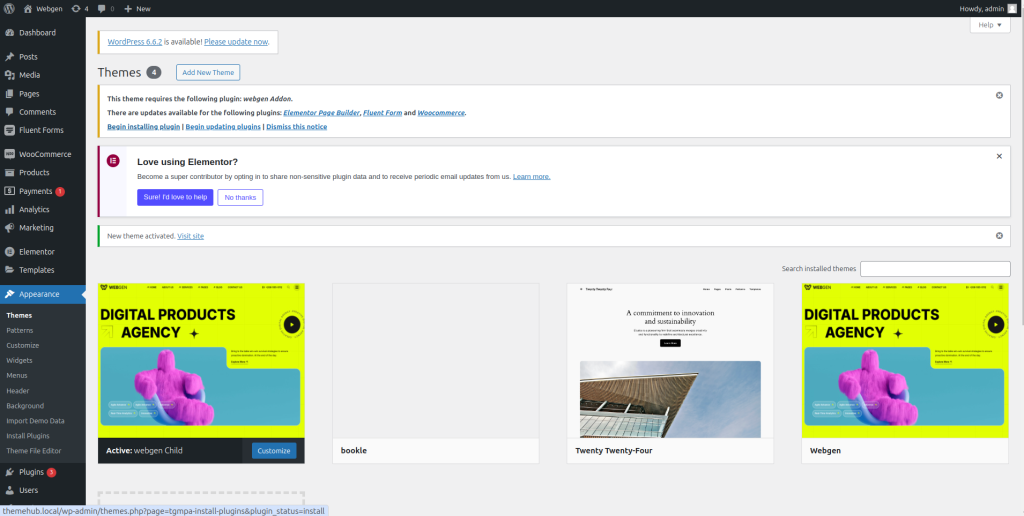Open the Woocommerce plugin link

point(441,112)
